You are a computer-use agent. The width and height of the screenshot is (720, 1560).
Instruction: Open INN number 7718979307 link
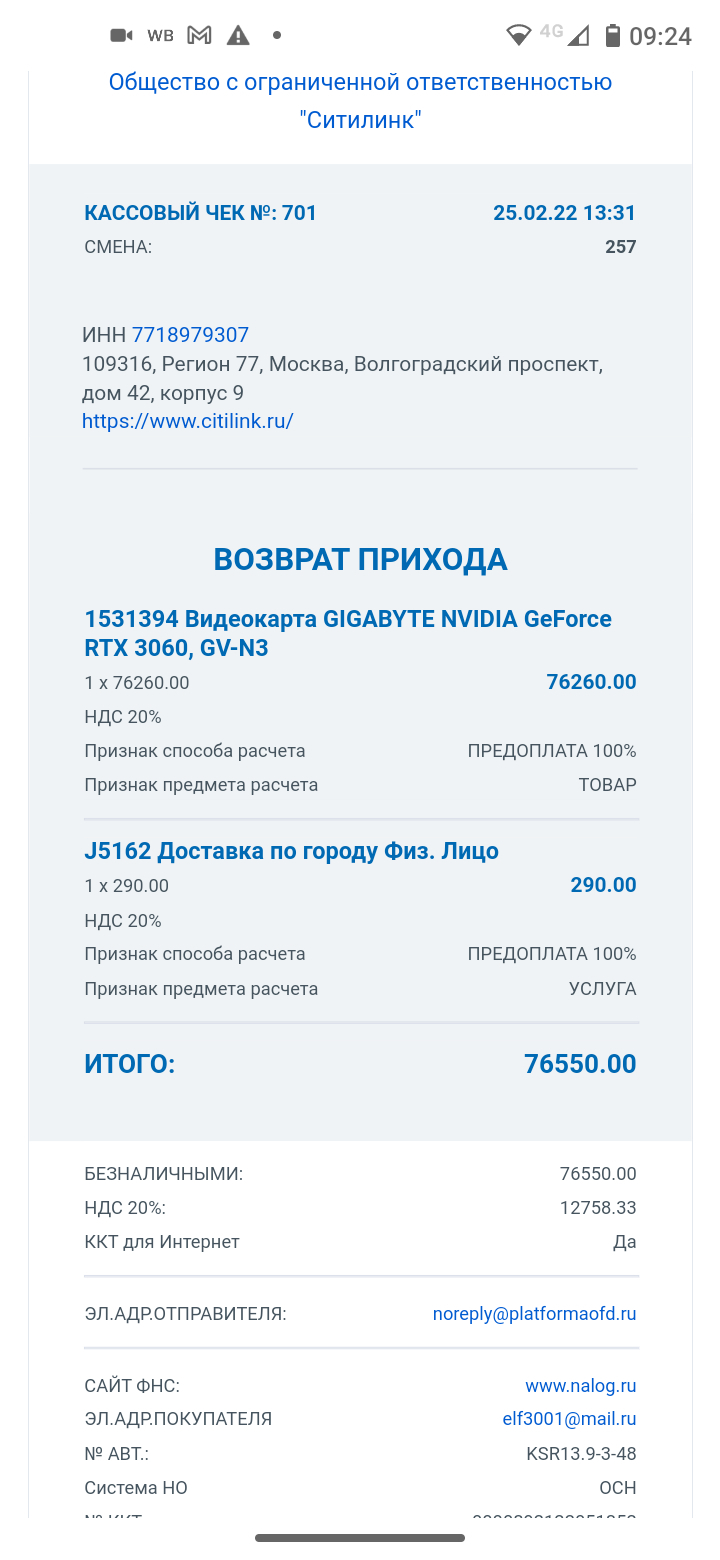pyautogui.click(x=190, y=335)
